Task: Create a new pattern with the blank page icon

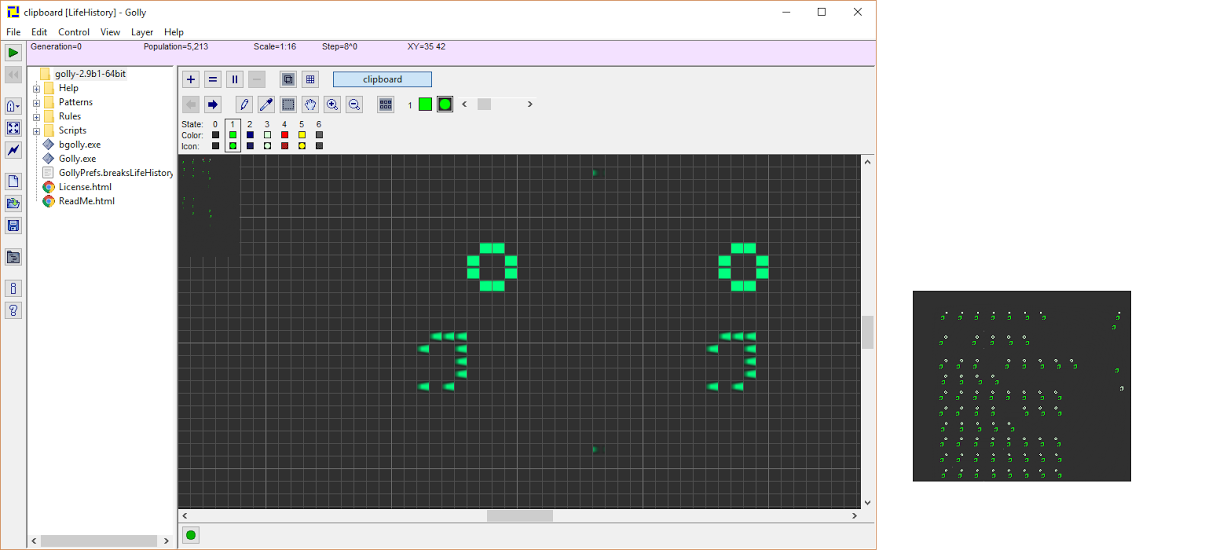Action: pyautogui.click(x=13, y=181)
